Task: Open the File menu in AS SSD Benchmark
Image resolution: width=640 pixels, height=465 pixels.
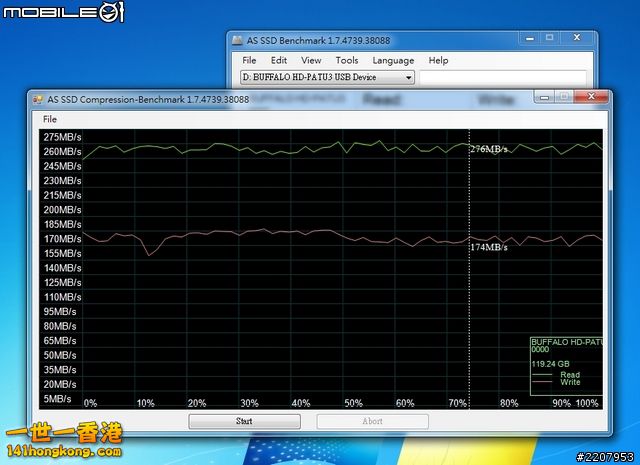Action: (x=249, y=60)
